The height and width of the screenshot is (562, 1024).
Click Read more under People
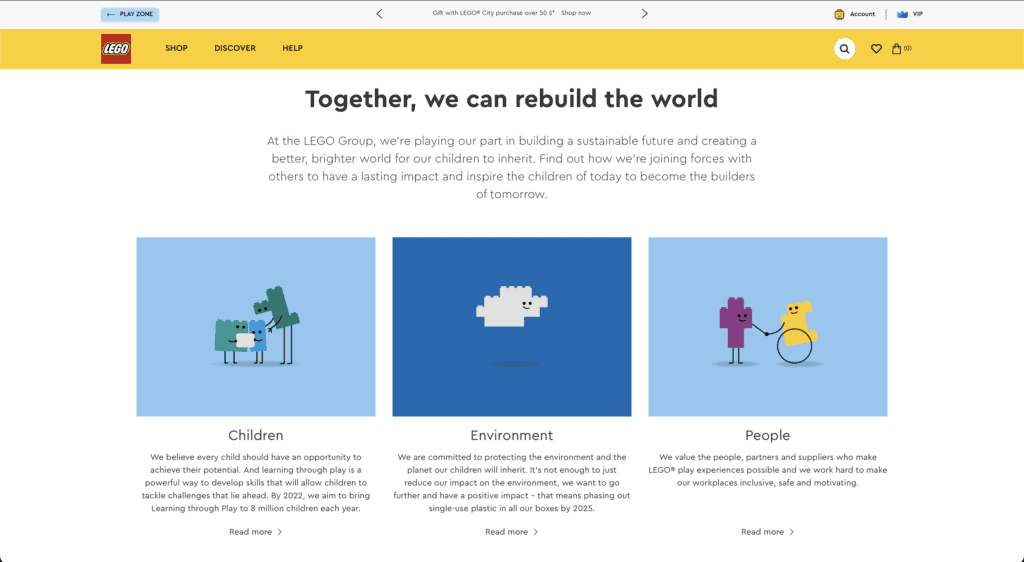[767, 532]
